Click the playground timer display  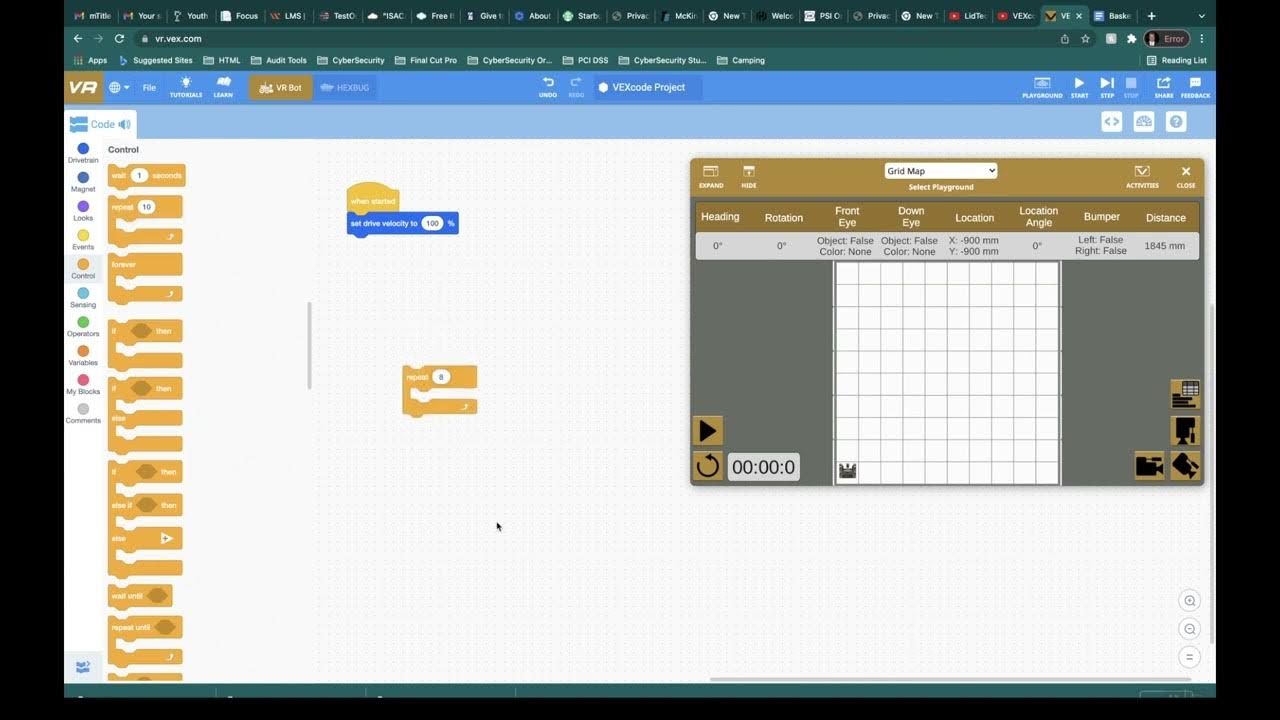(763, 467)
